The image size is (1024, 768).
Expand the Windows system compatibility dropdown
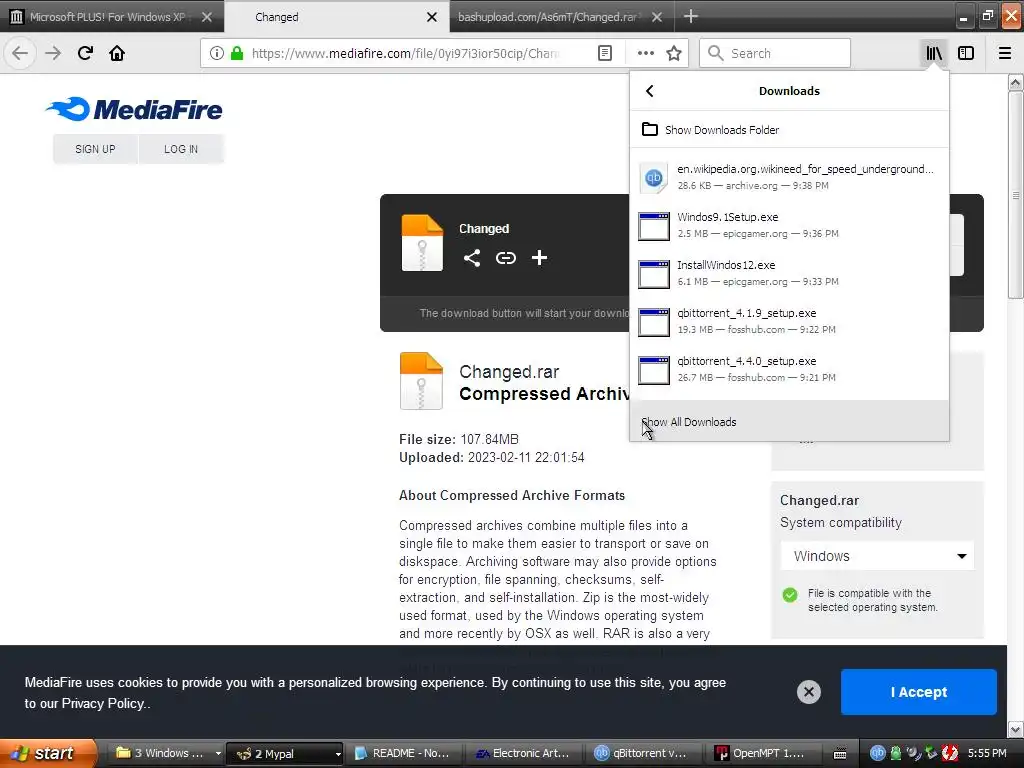pos(877,556)
